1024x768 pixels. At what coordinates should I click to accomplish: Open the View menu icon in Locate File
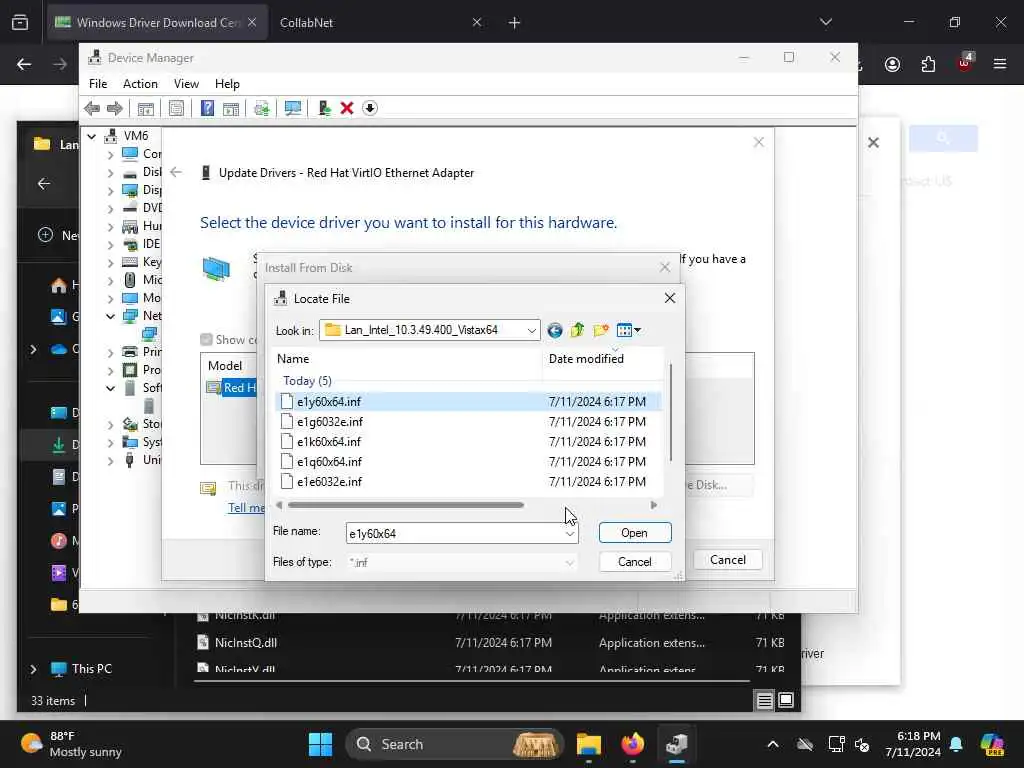(x=628, y=330)
